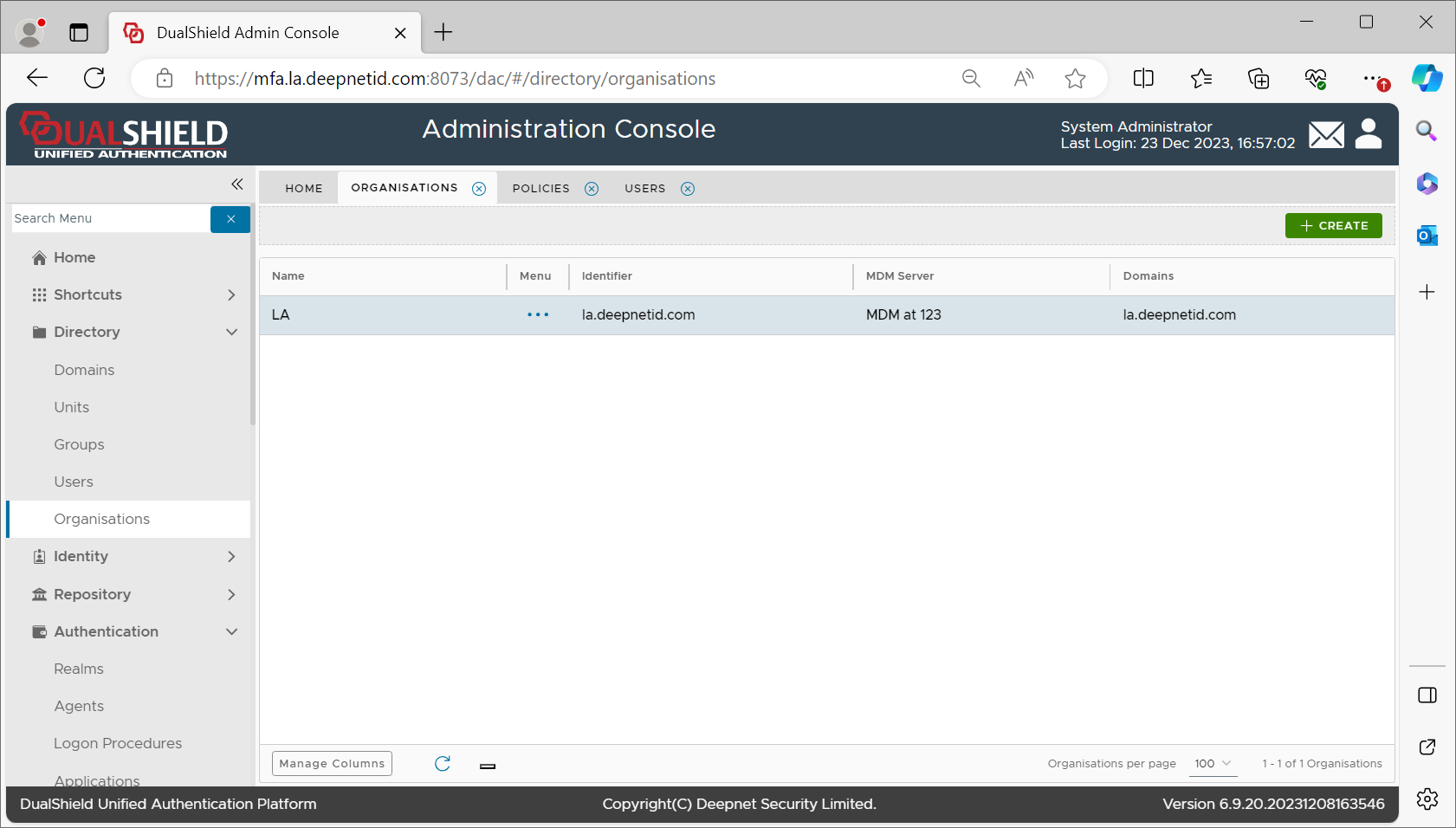Collapse the sidebar with double chevron icon

(x=236, y=184)
